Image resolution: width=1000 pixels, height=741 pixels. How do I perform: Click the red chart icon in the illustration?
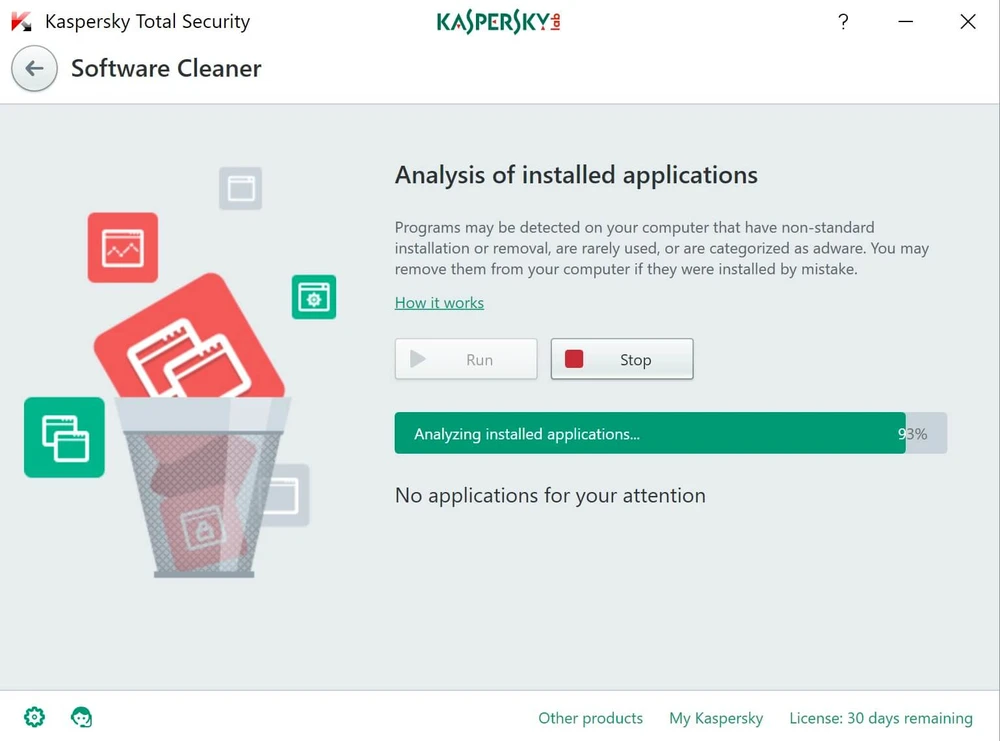[122, 247]
